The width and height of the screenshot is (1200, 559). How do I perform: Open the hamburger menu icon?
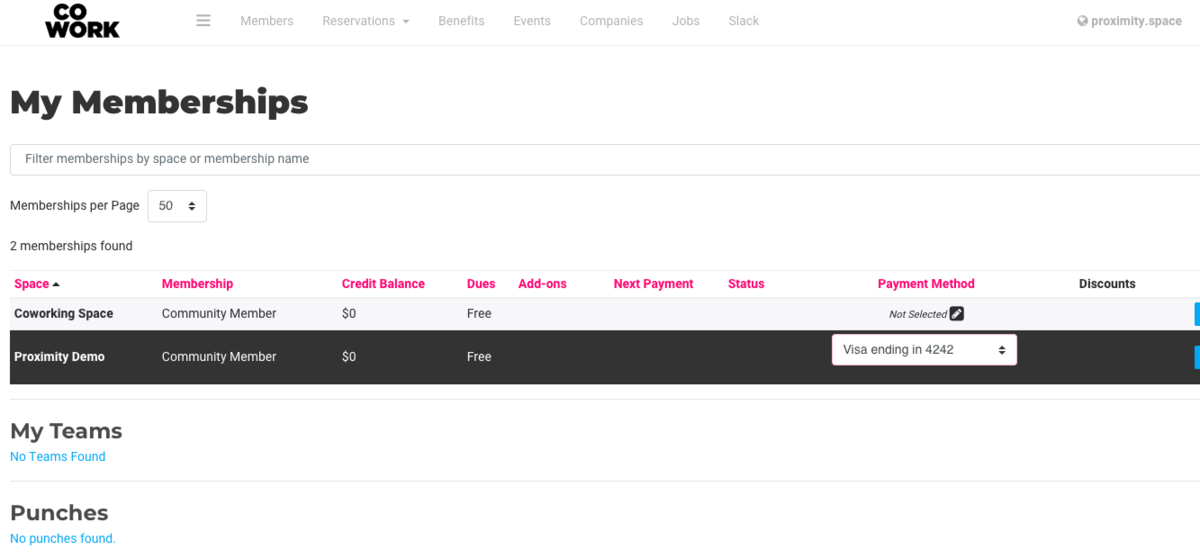coord(204,20)
